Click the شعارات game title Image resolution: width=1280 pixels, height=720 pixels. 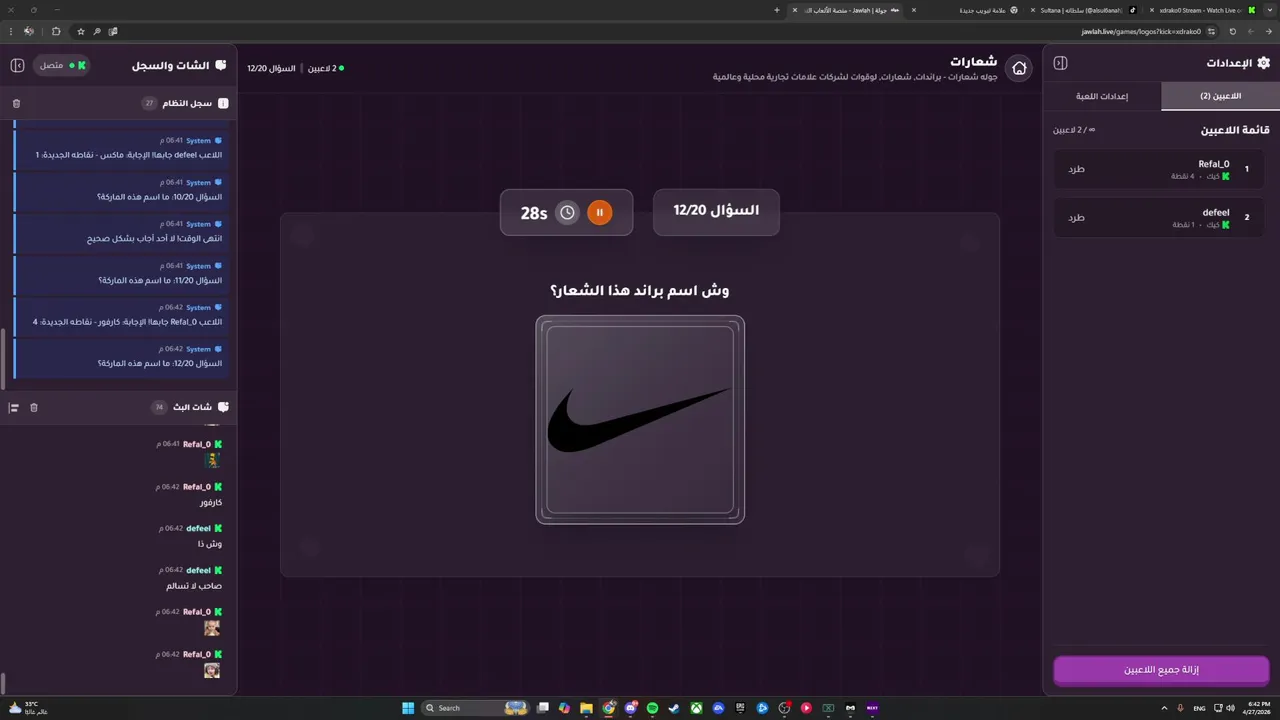973,61
